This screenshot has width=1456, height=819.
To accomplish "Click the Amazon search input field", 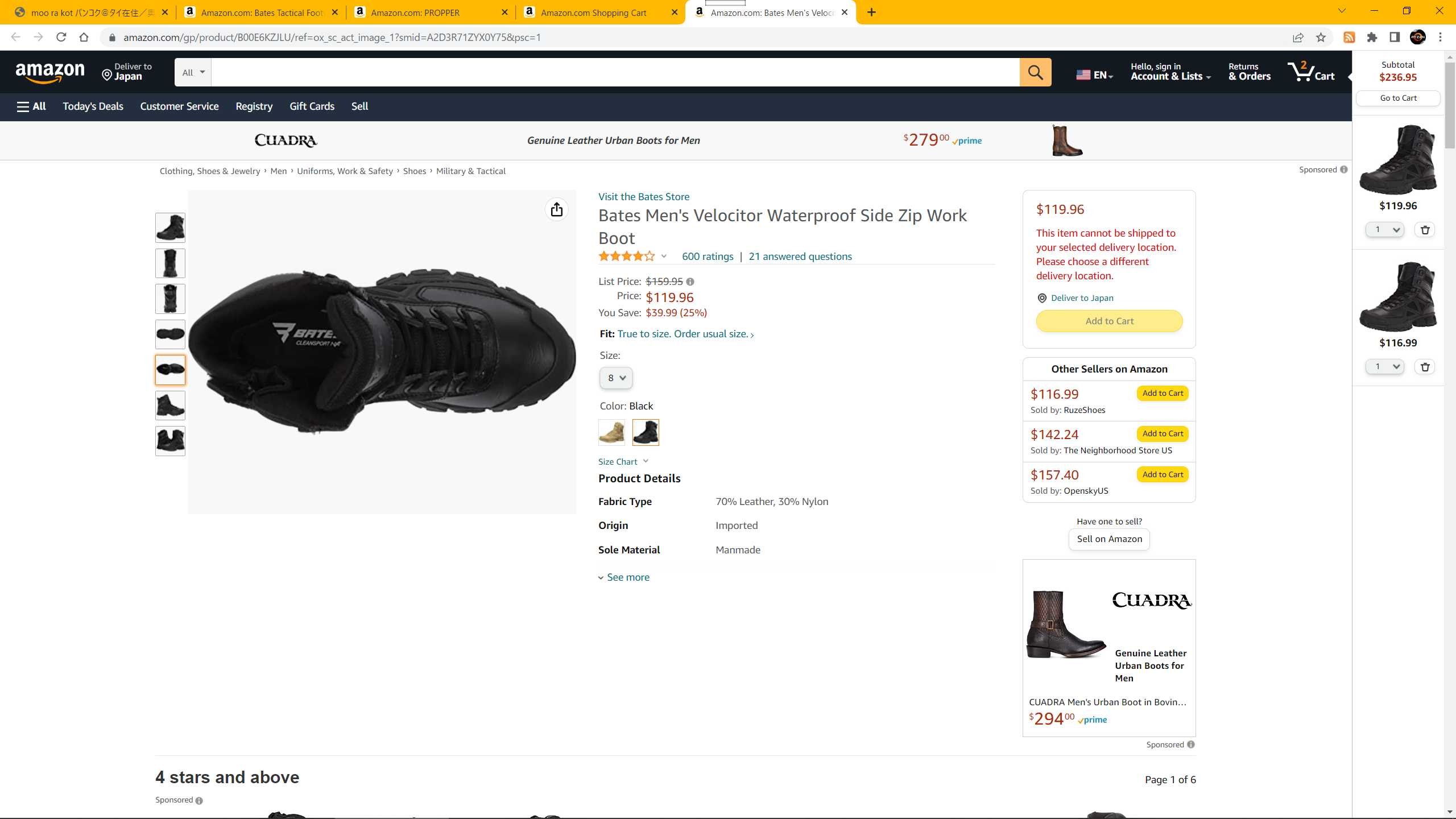I will 615,72.
